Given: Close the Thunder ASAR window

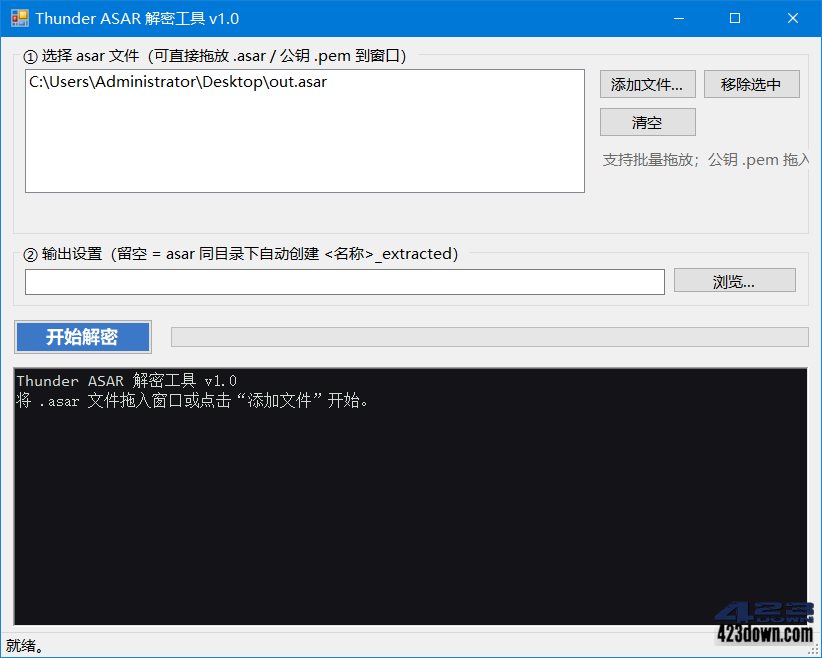Looking at the screenshot, I should [793, 18].
